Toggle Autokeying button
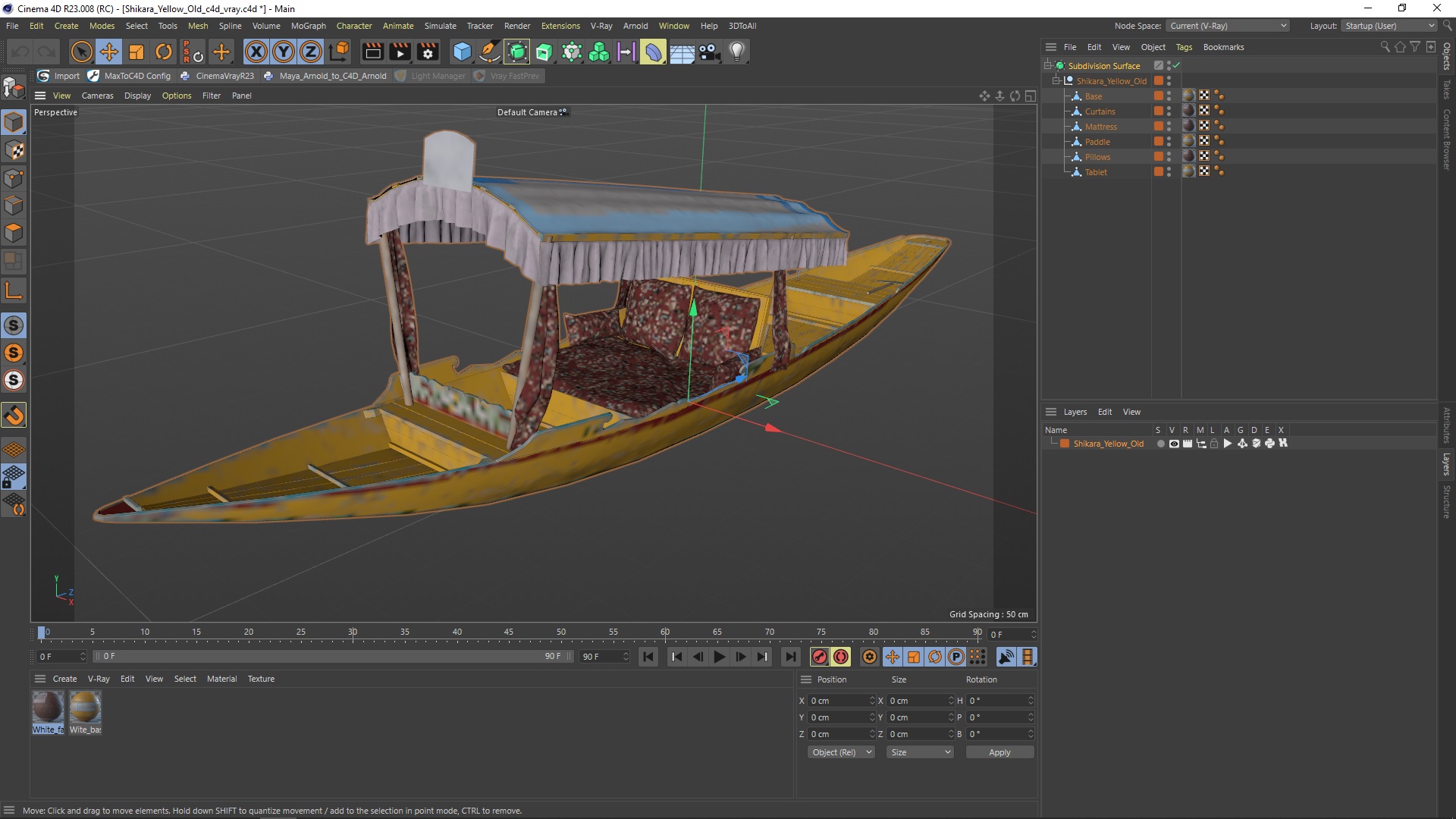 pos(841,657)
